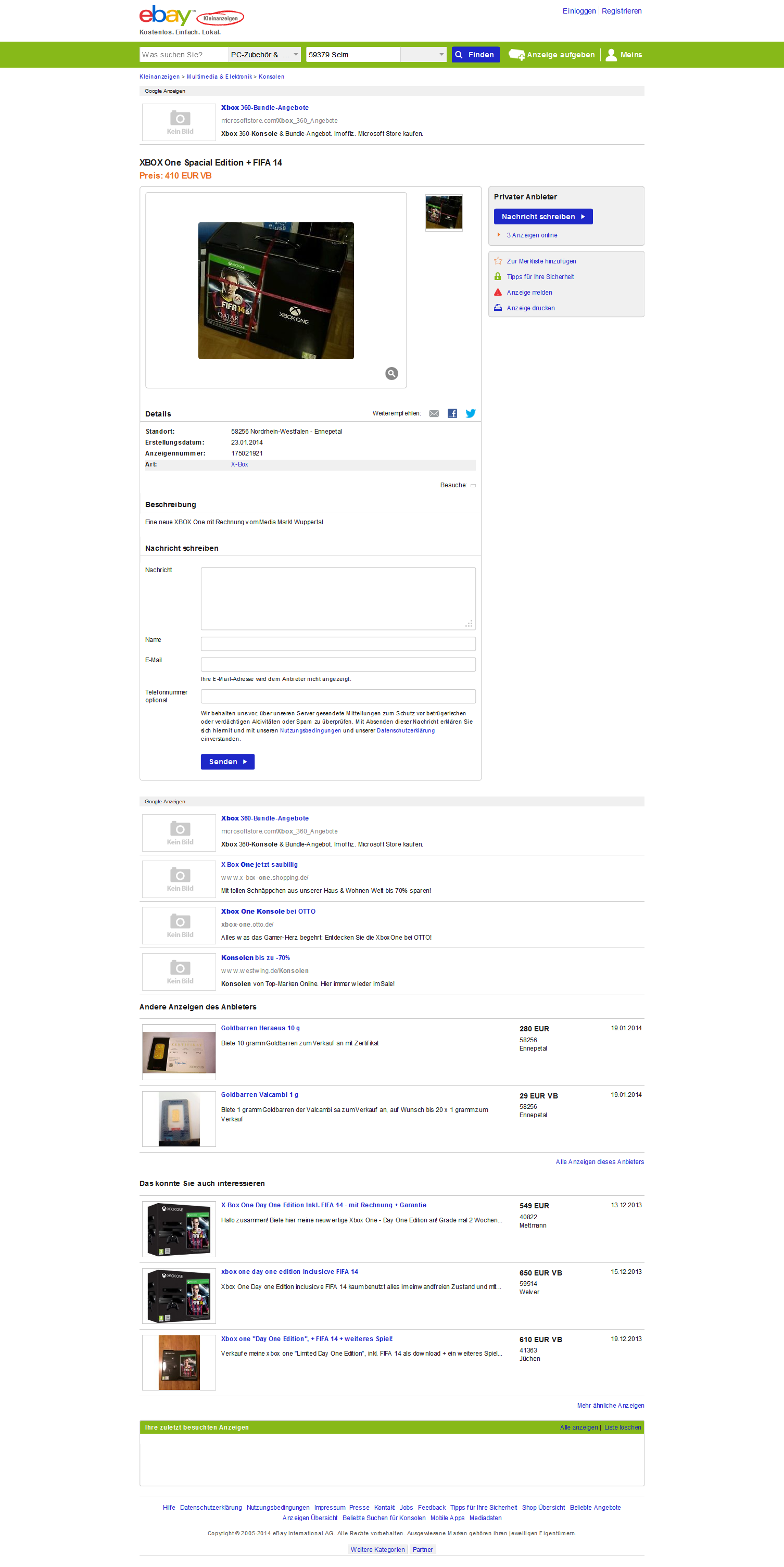Click the location field showing 59379 Selm
Image resolution: width=784 pixels, height=1567 pixels.
(353, 55)
